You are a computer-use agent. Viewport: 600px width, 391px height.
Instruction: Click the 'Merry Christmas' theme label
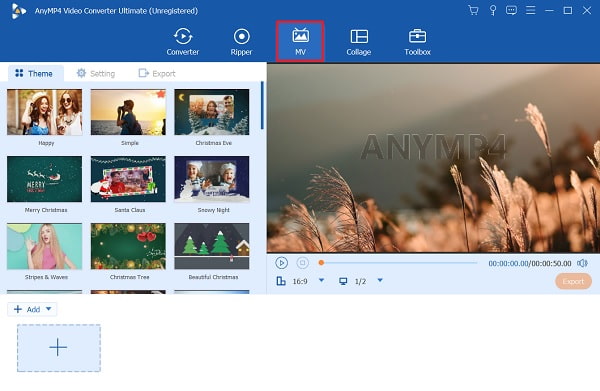[x=46, y=210]
